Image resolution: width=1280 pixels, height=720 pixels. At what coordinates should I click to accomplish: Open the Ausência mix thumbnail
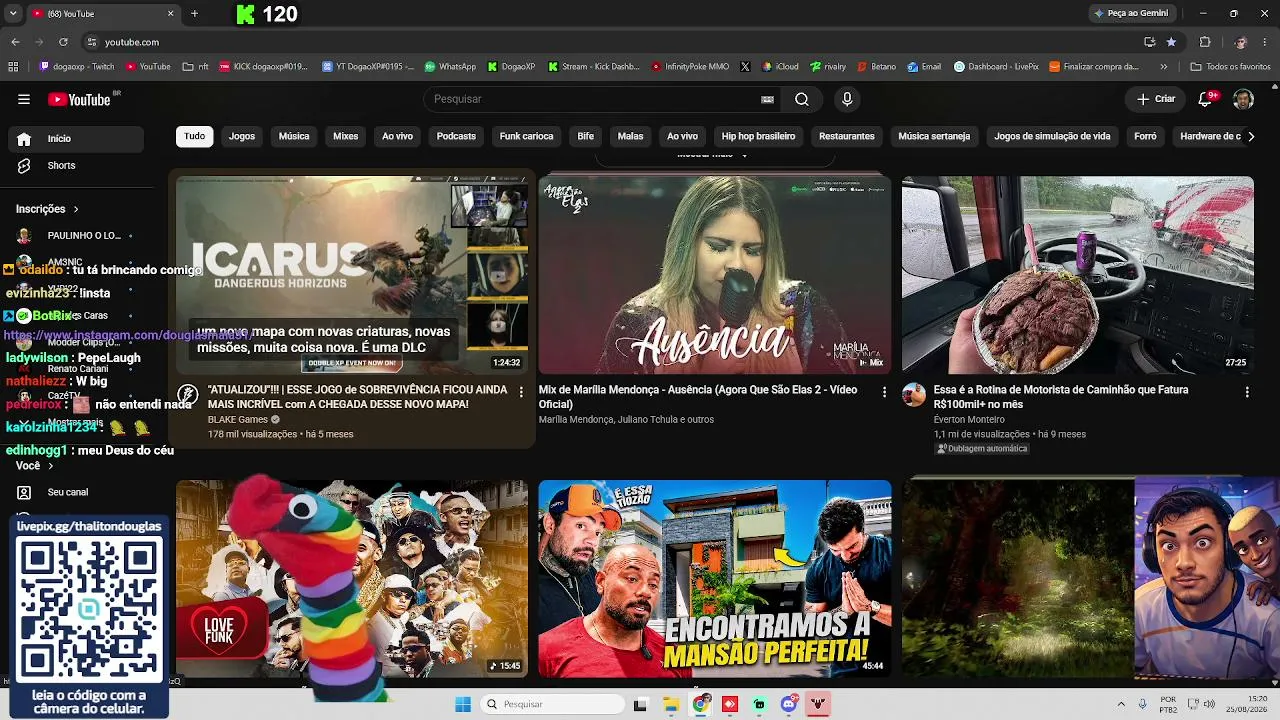715,275
